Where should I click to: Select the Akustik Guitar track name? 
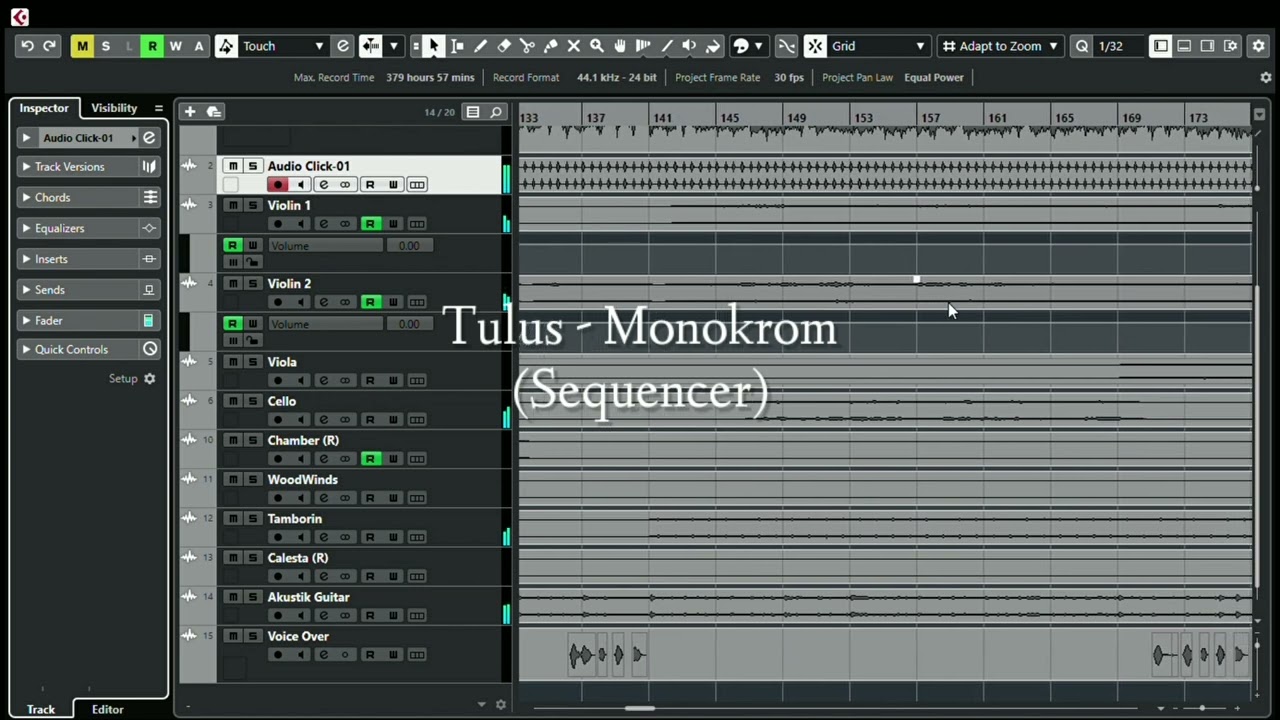pos(308,597)
